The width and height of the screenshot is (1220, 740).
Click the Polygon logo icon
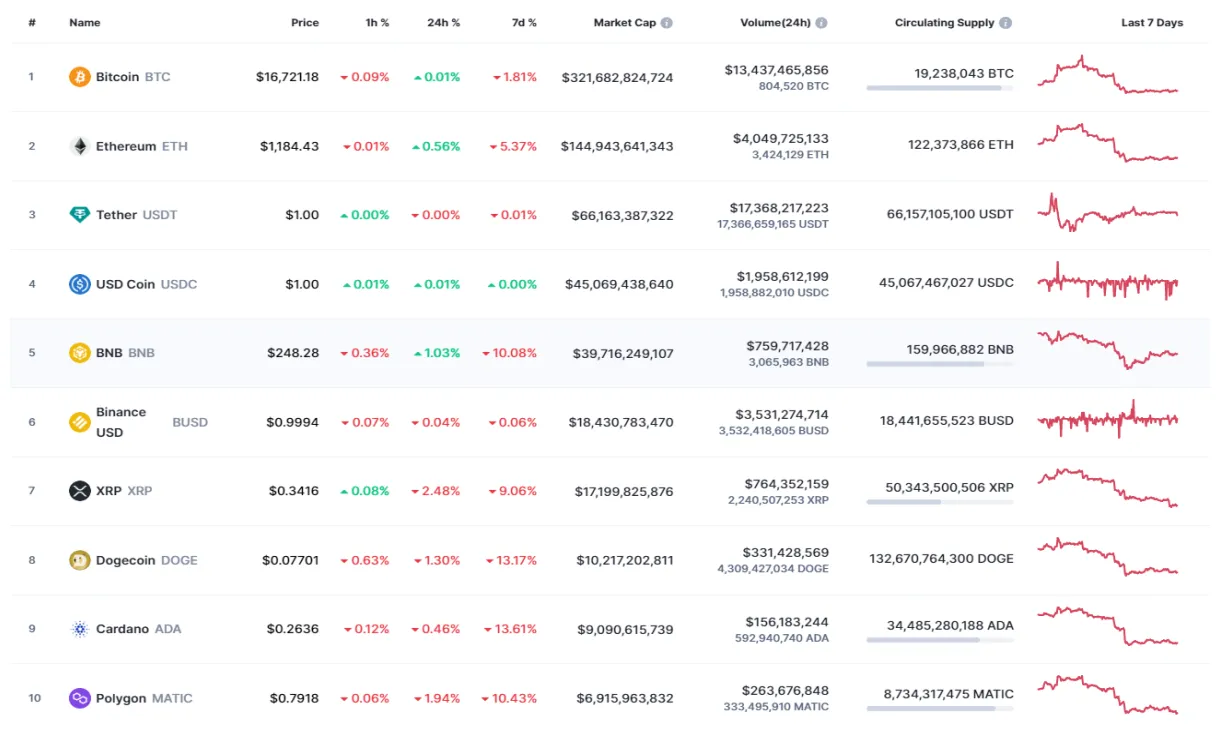point(79,698)
